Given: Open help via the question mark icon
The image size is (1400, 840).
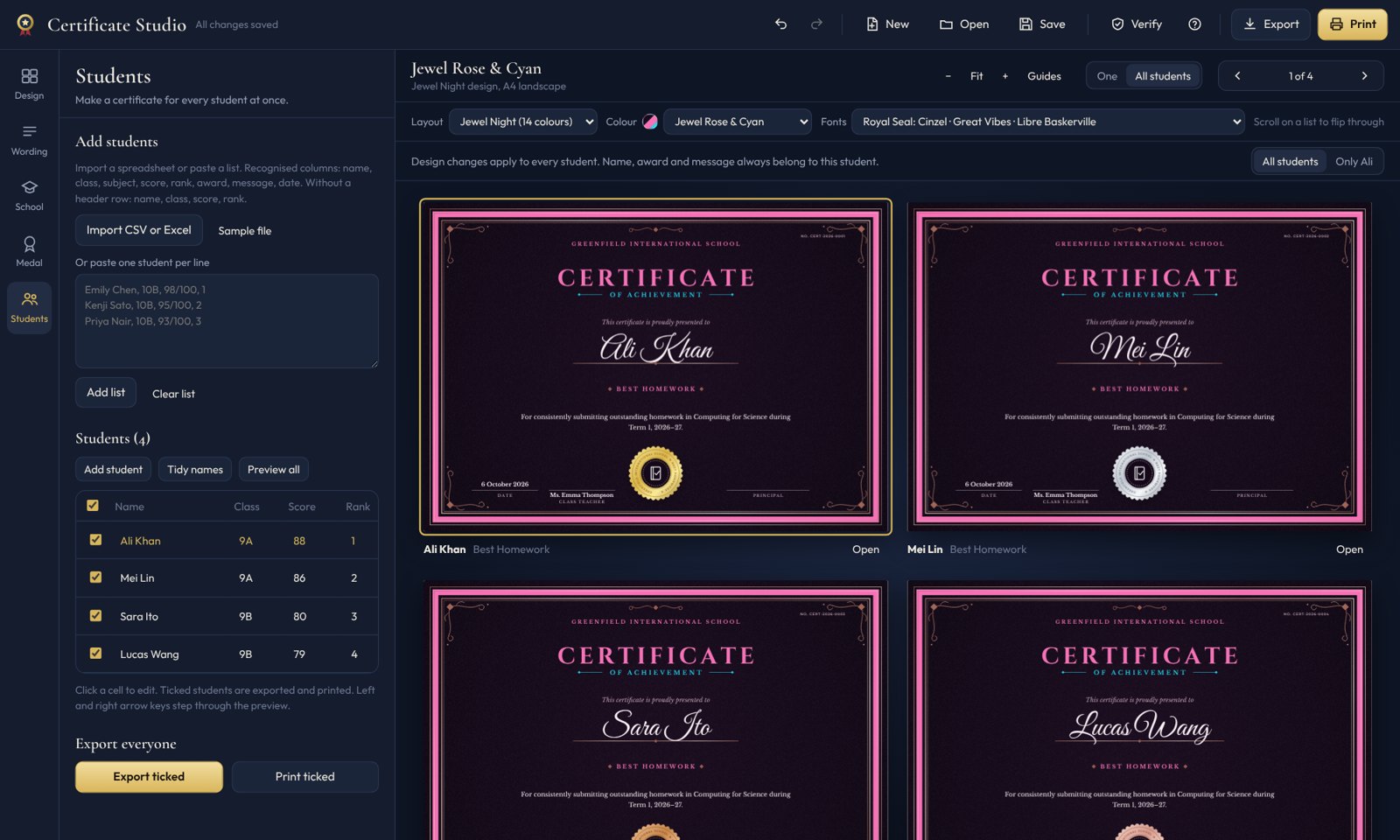Looking at the screenshot, I should (1194, 24).
